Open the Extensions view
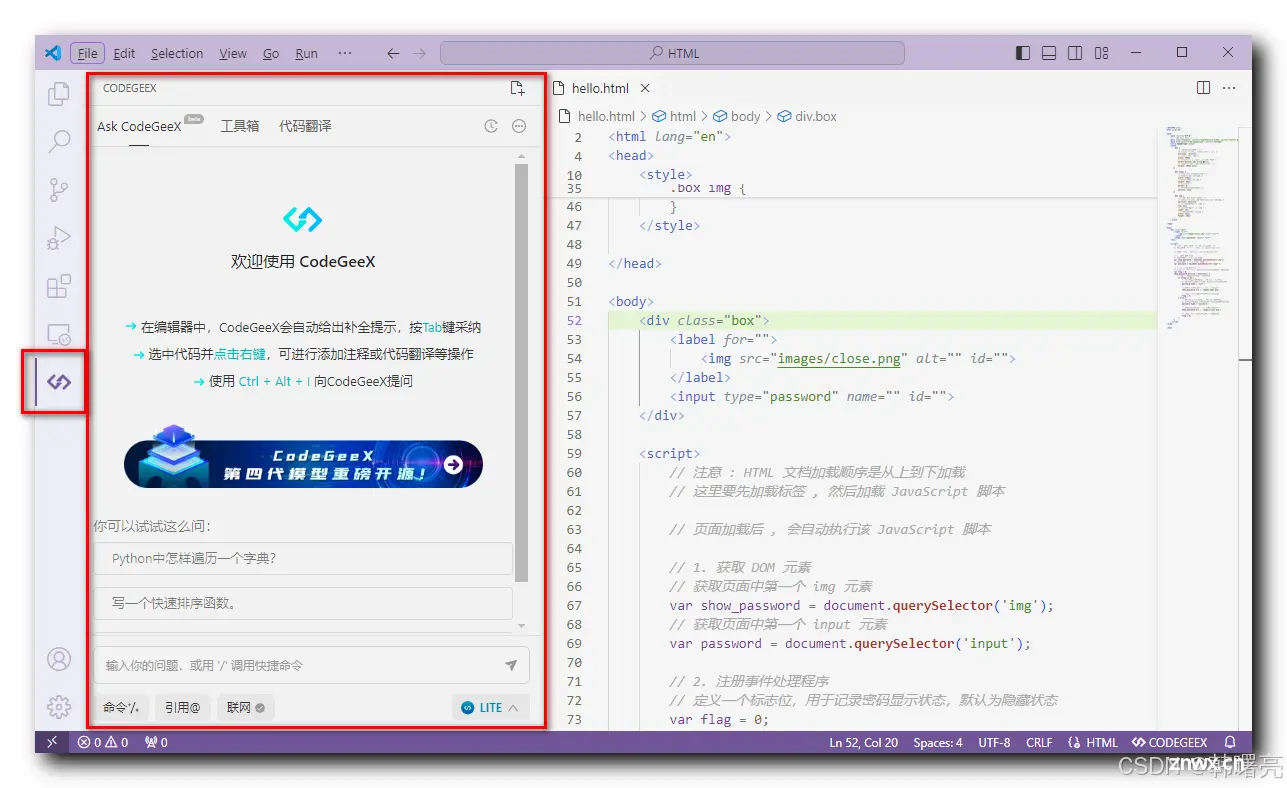Viewport: 1287px width, 788px height. pos(59,286)
